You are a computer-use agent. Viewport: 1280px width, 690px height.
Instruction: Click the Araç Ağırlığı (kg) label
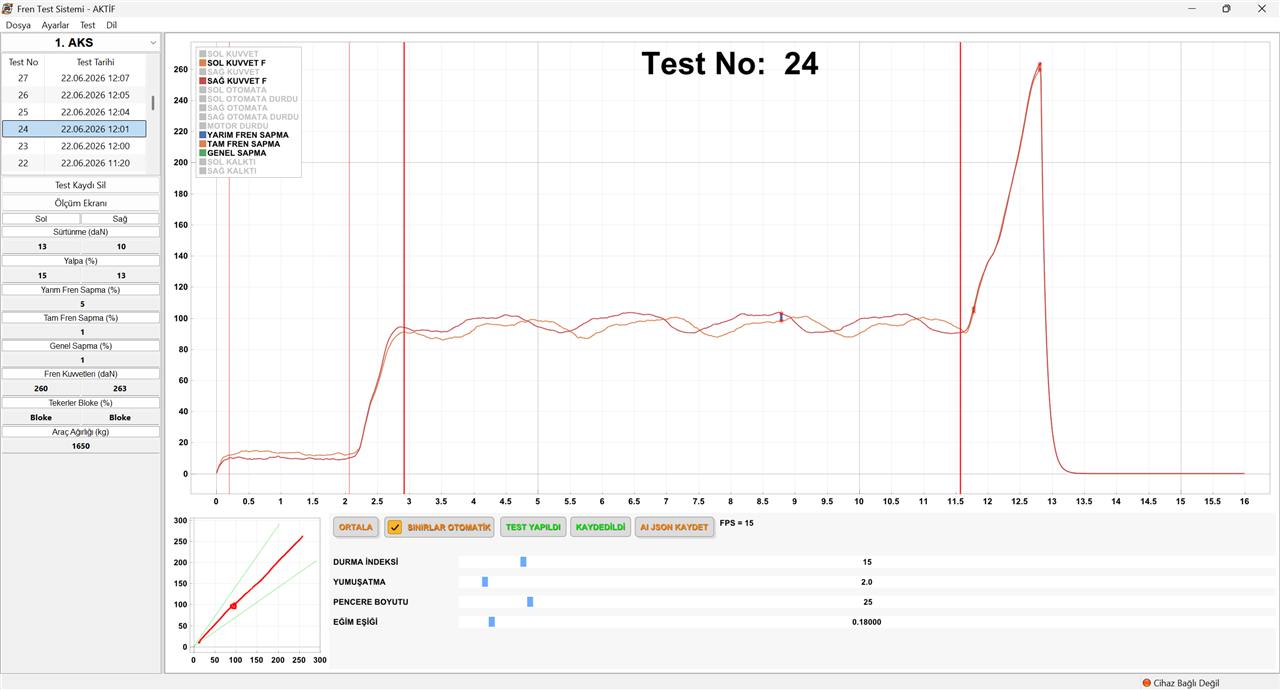pyautogui.click(x=80, y=432)
